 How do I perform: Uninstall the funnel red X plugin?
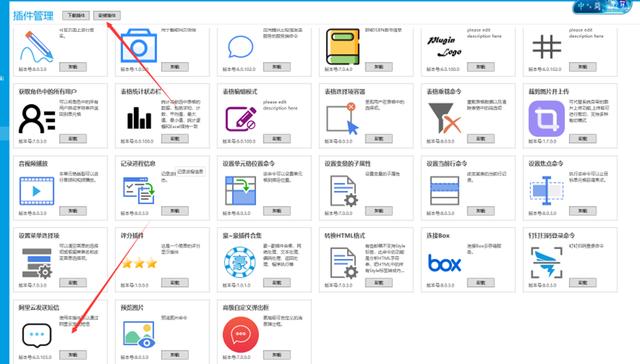[x=481, y=139]
